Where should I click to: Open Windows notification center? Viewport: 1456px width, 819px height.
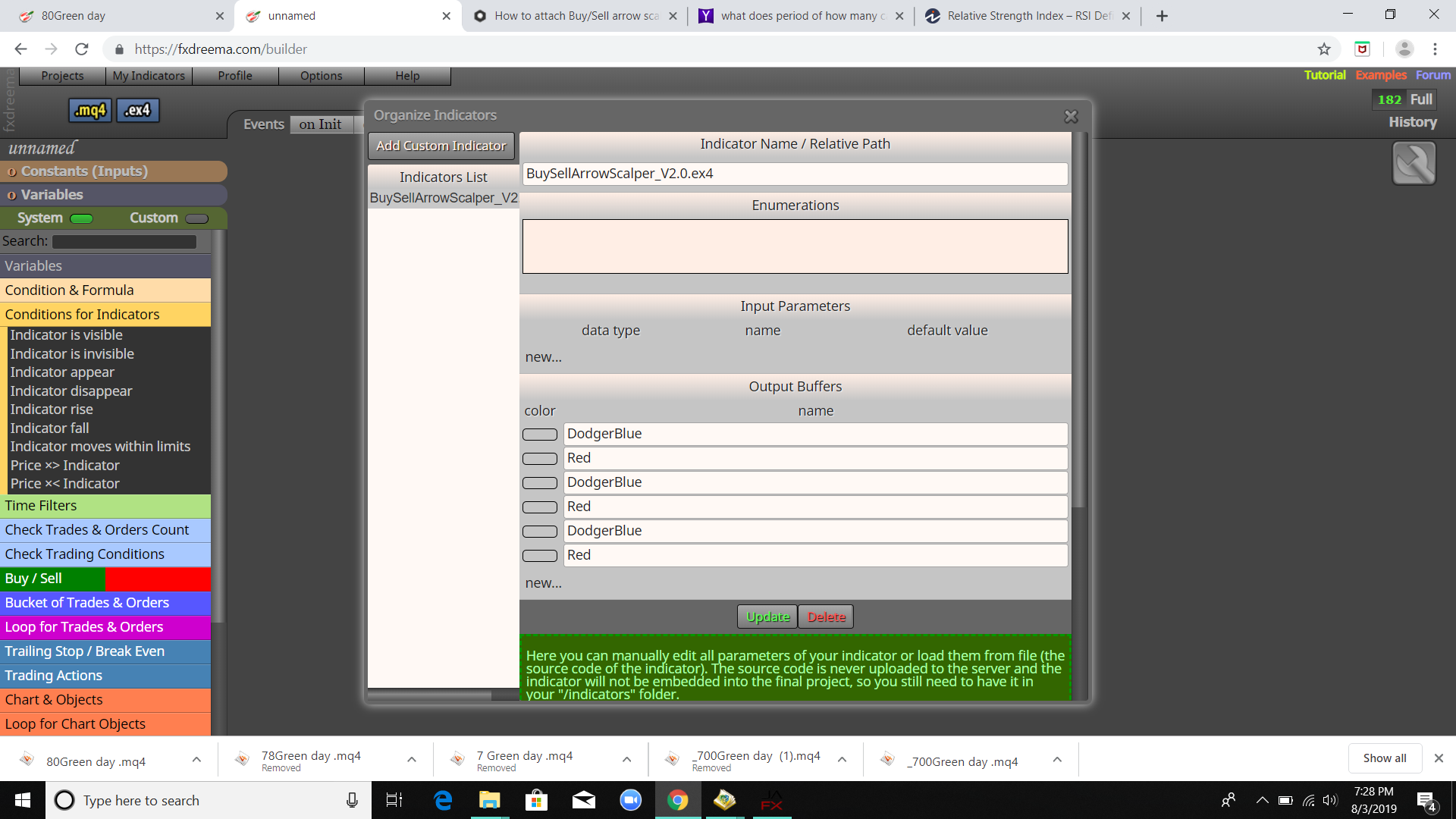[x=1426, y=800]
